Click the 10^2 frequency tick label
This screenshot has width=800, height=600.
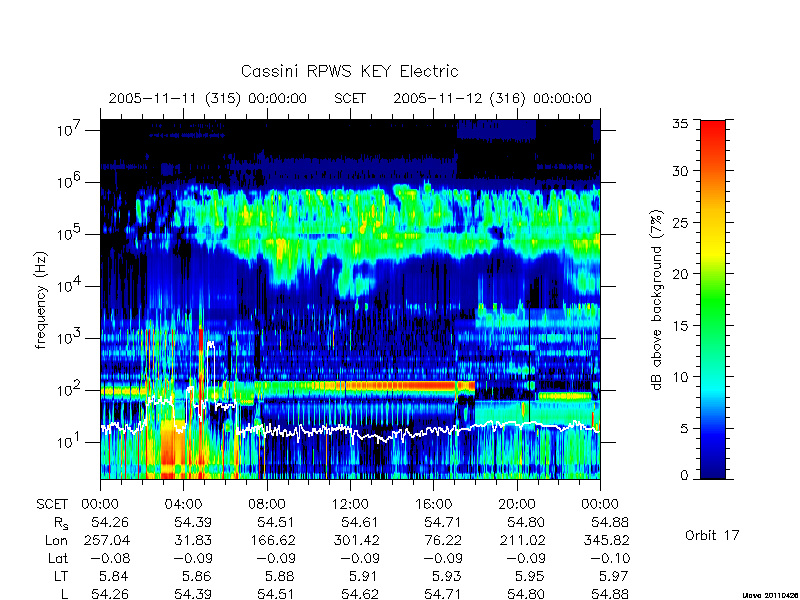click(x=70, y=389)
